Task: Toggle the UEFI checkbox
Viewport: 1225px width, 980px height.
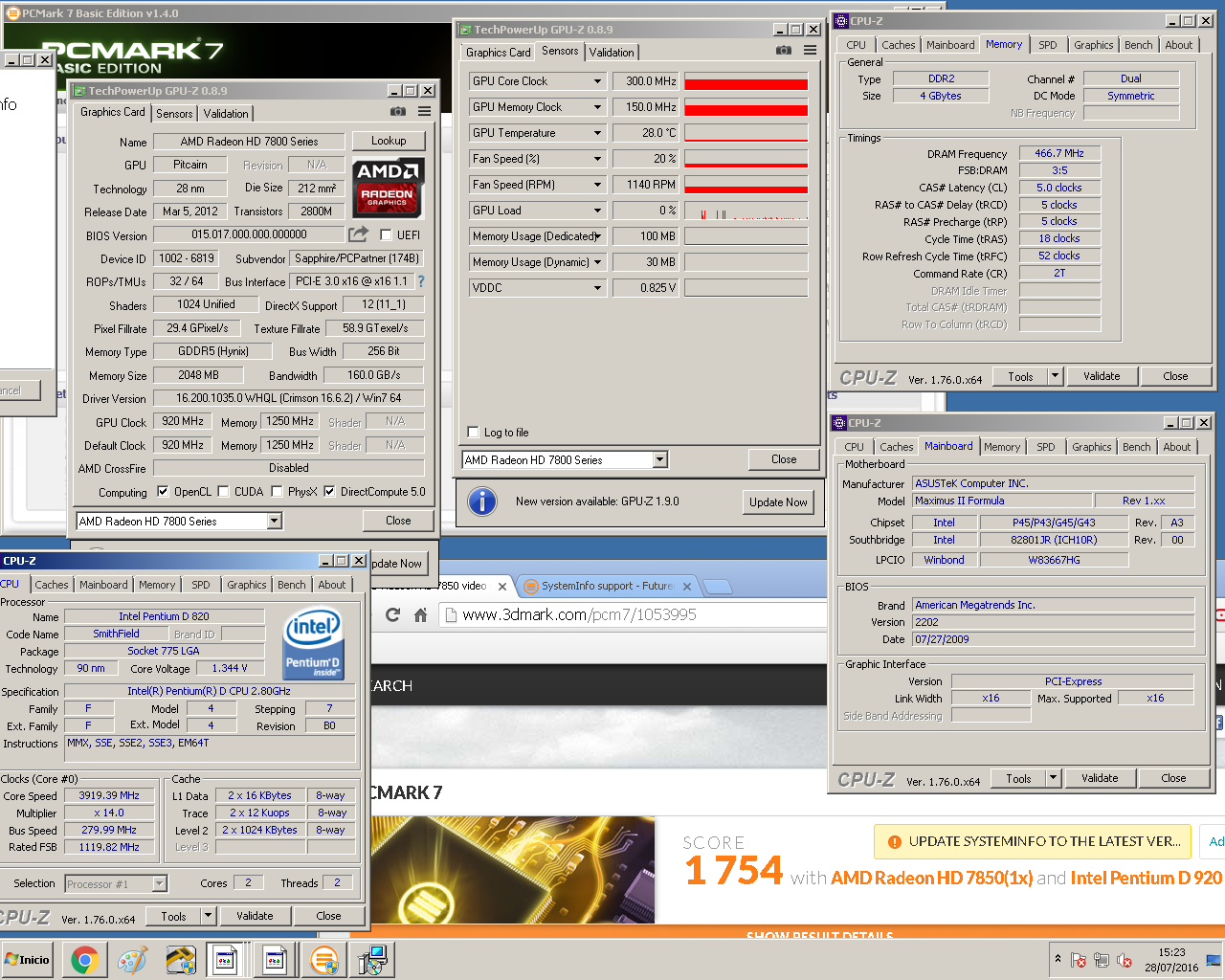Action: click(x=386, y=234)
